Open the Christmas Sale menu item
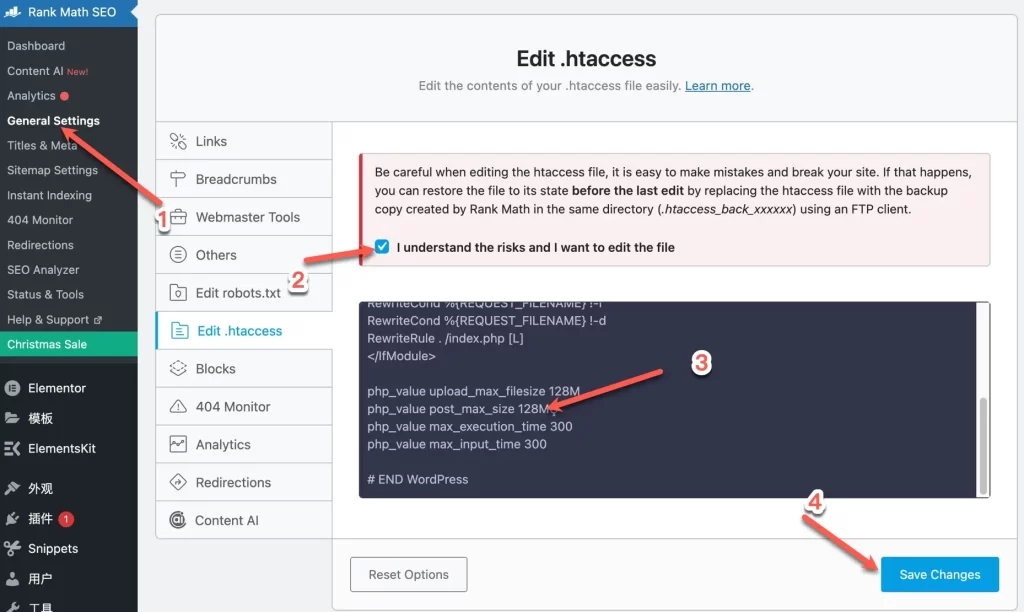Screen dimensions: 1024x612 [x=69, y=344]
